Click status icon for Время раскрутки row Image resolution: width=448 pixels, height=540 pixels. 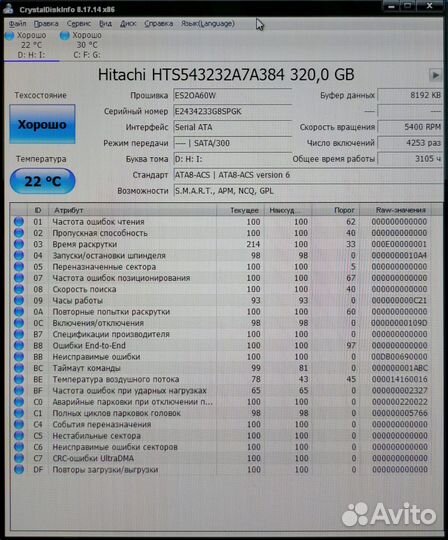pos(19,244)
